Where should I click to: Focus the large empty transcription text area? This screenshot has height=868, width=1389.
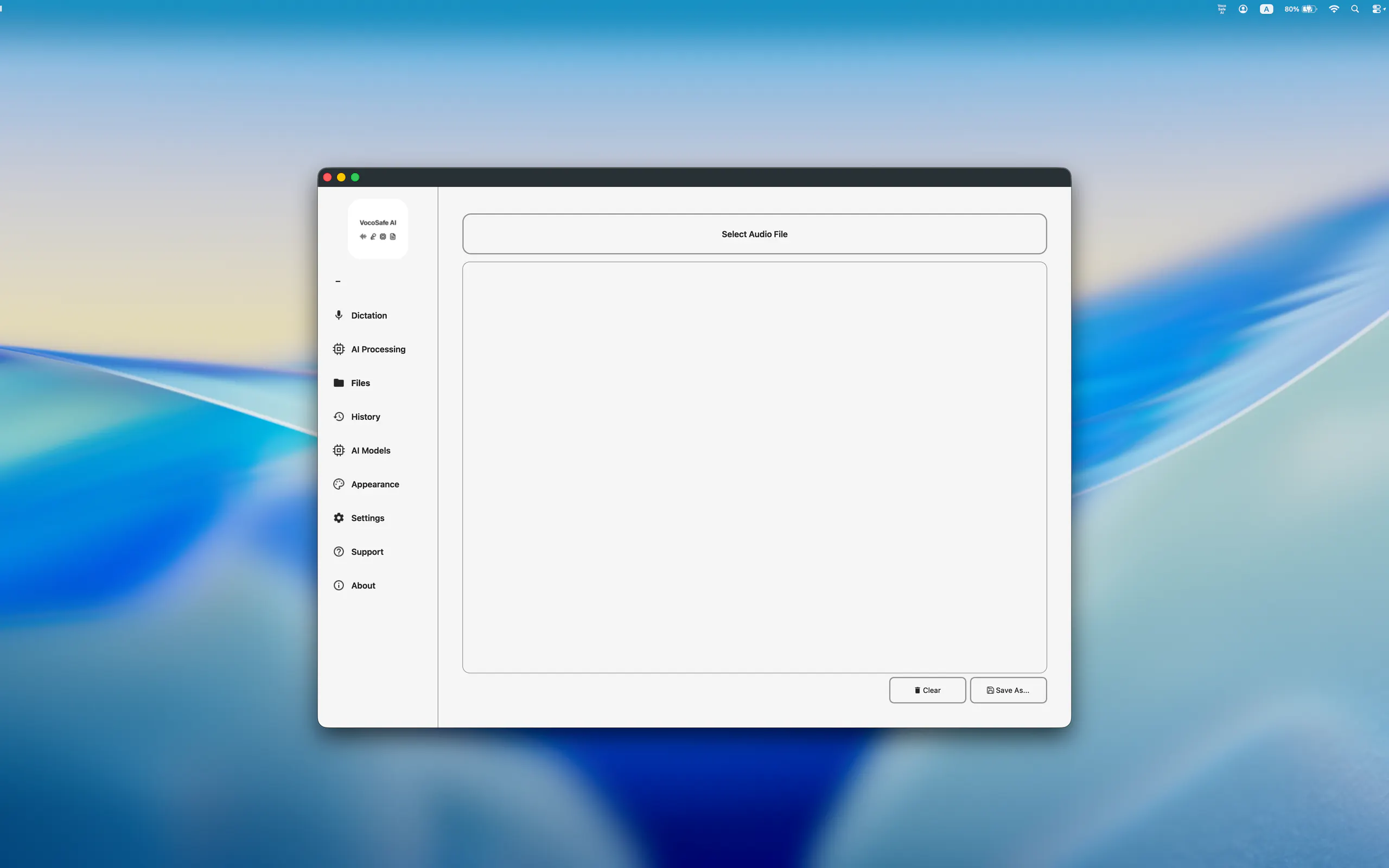click(754, 467)
